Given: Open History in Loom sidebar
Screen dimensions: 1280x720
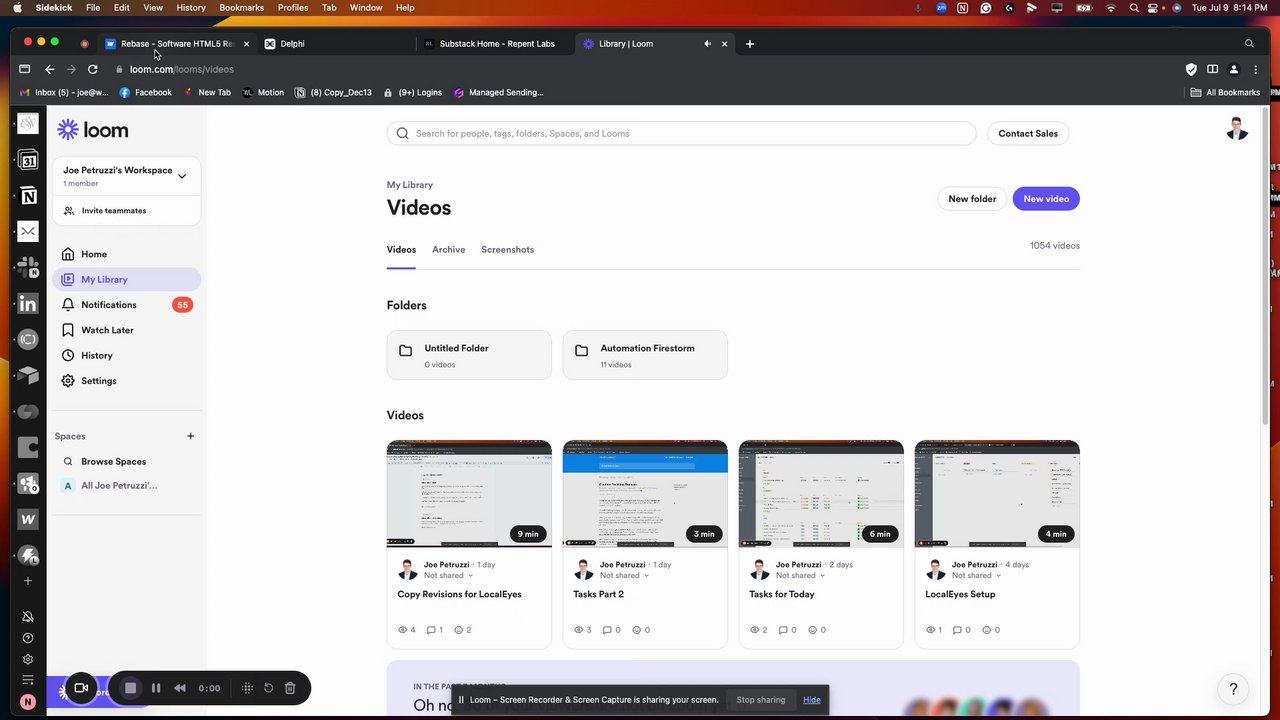Looking at the screenshot, I should (127, 355).
